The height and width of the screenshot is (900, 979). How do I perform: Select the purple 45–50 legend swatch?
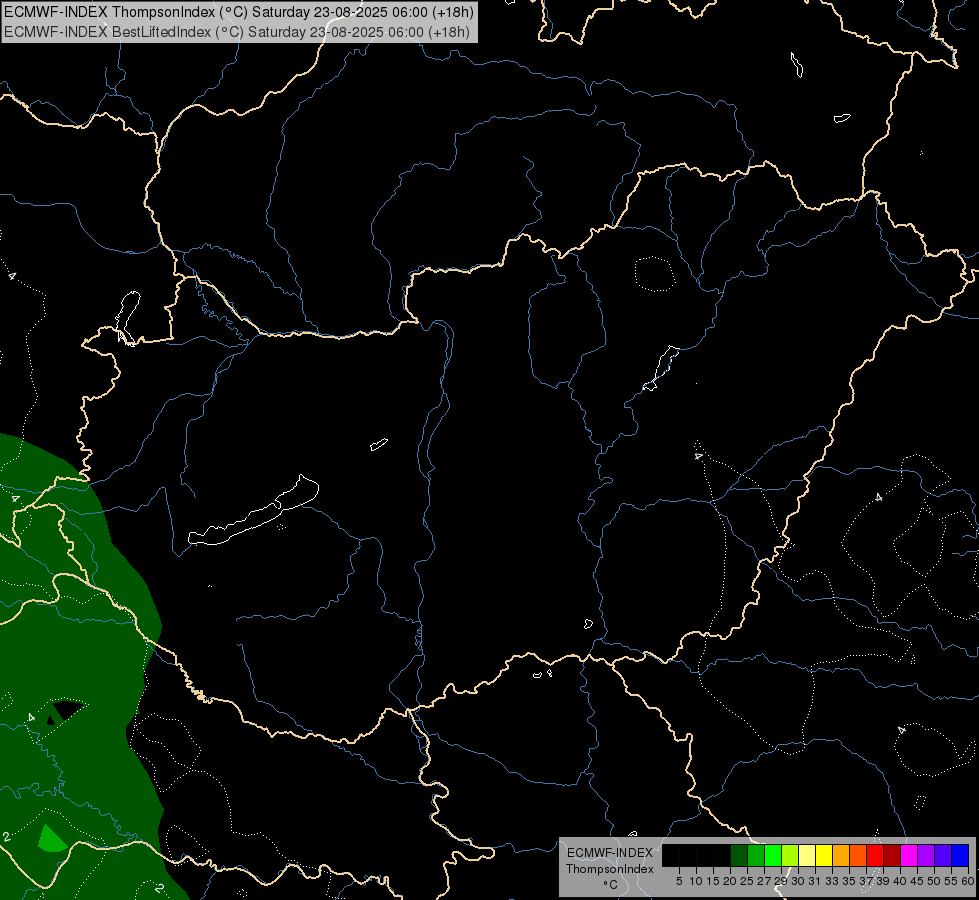coord(926,855)
